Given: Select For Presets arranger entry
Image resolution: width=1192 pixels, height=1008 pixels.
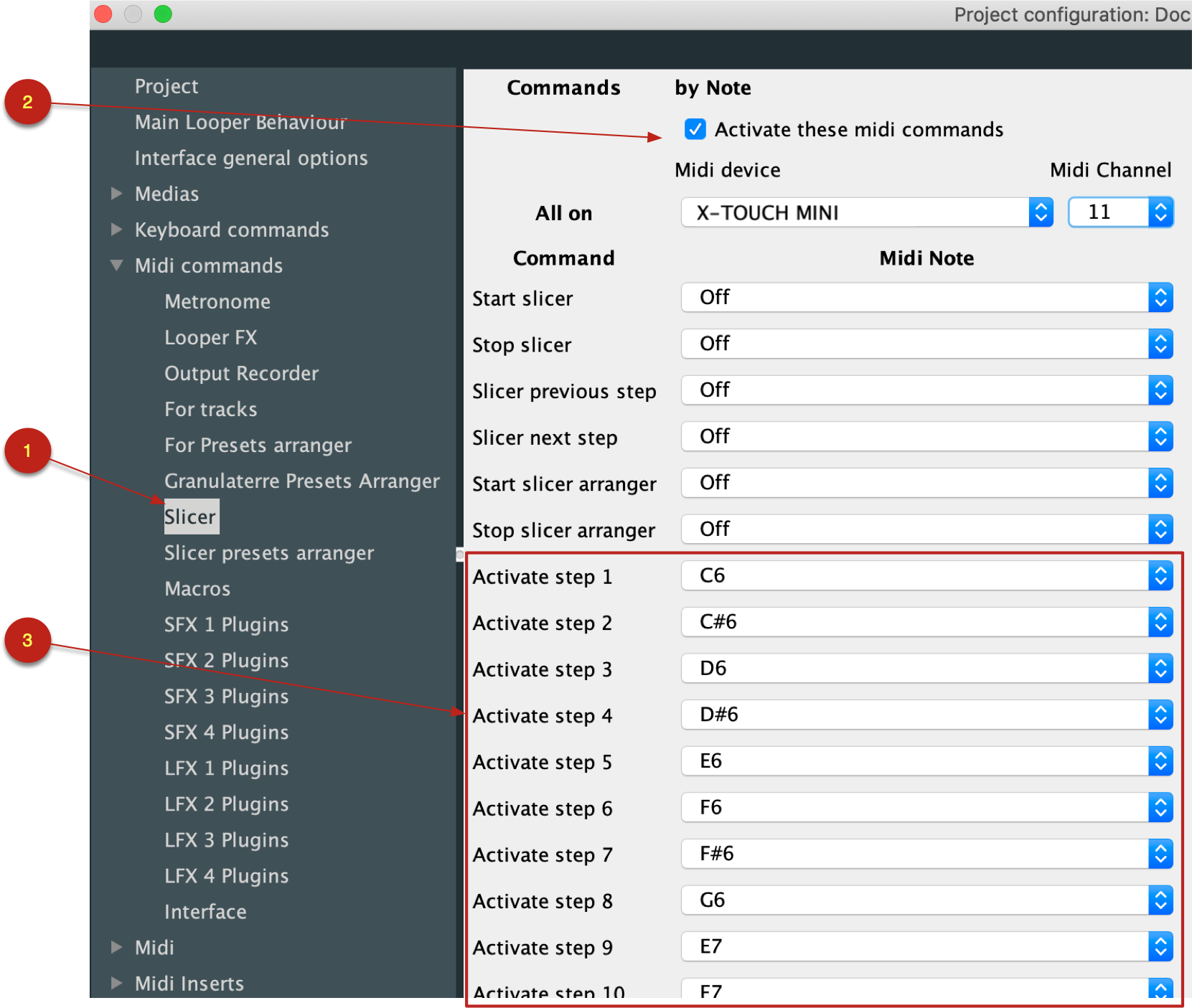Looking at the screenshot, I should coord(258,445).
